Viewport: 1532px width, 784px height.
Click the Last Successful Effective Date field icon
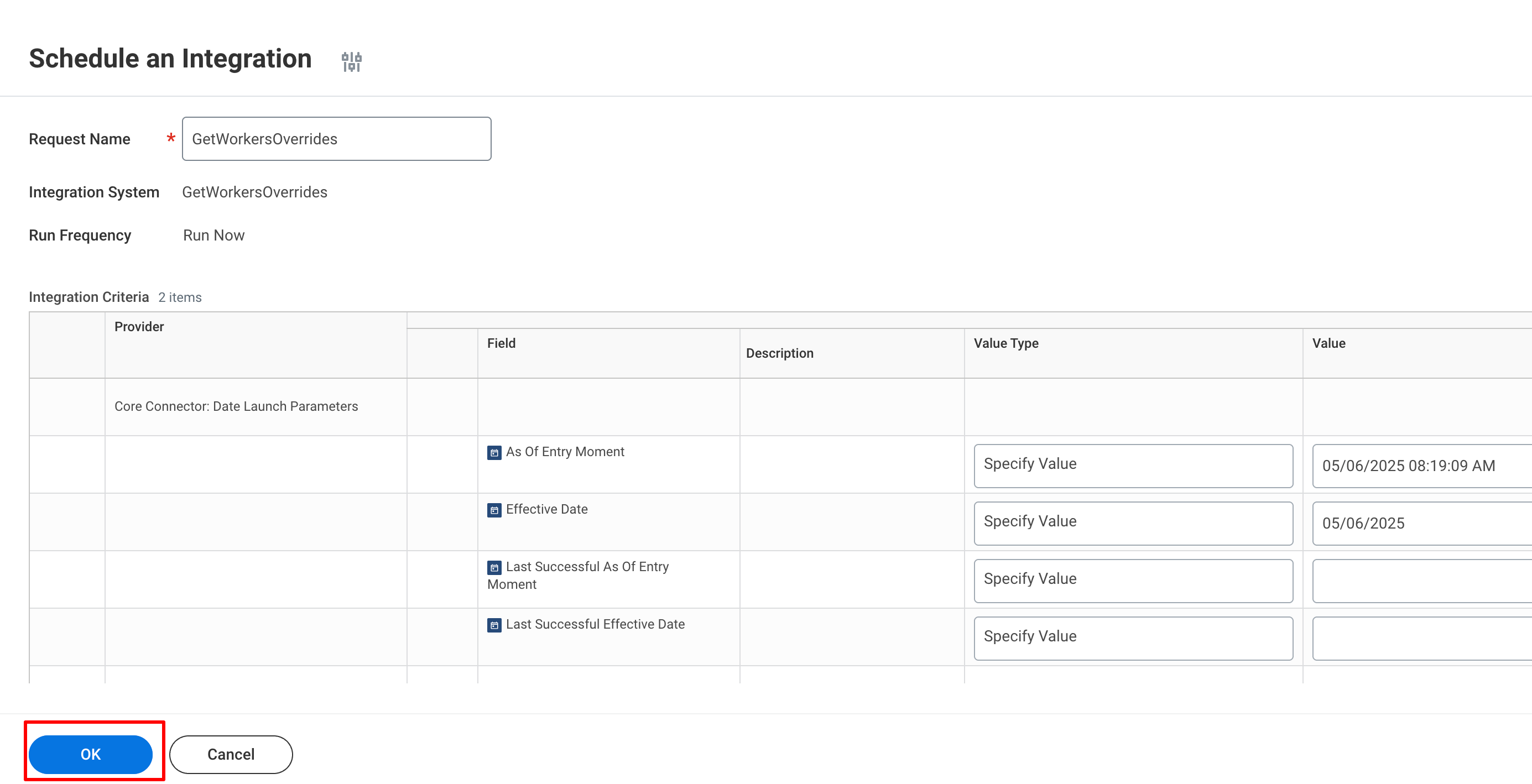pyautogui.click(x=494, y=625)
